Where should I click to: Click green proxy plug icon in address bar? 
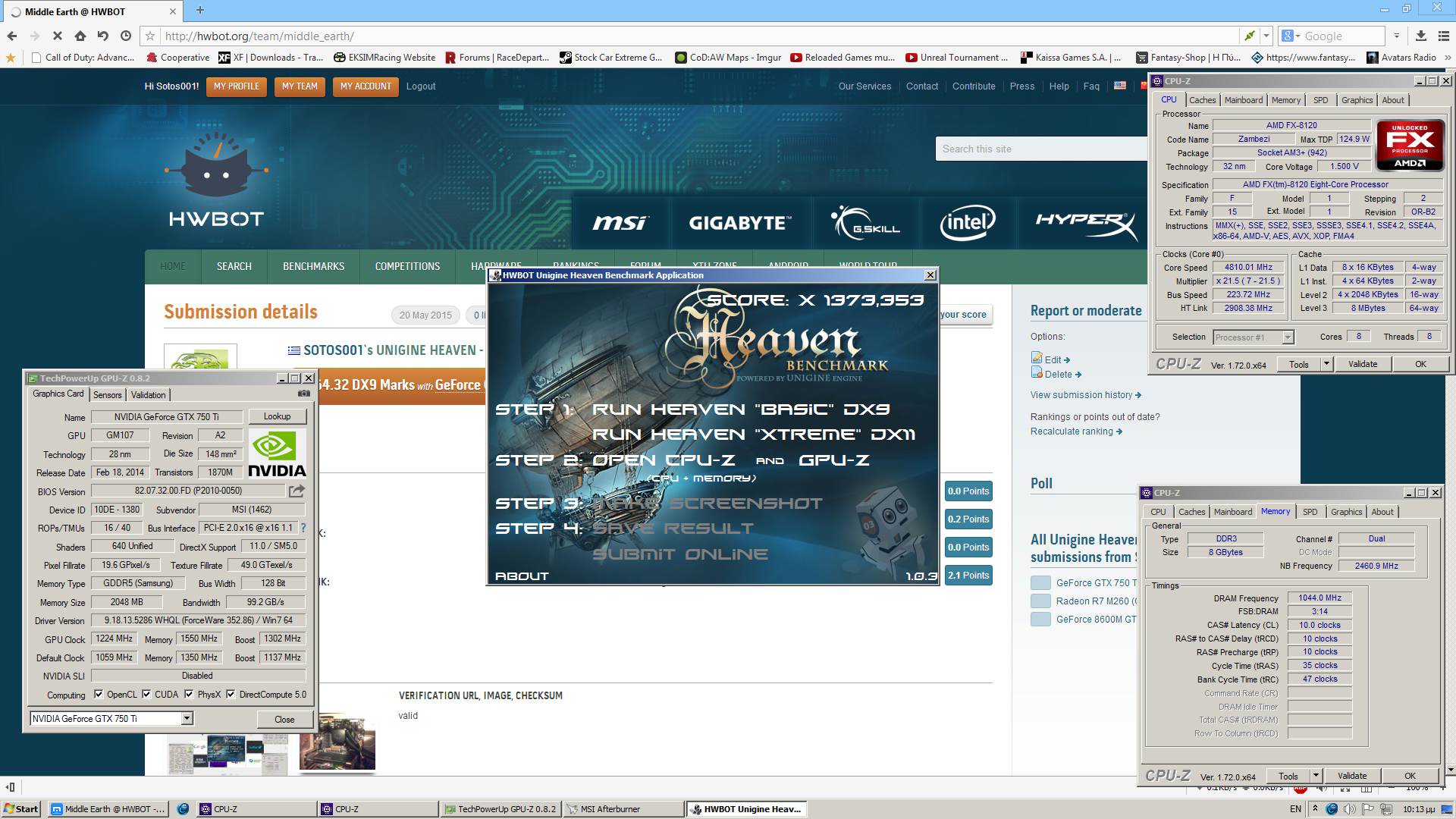pos(1249,36)
